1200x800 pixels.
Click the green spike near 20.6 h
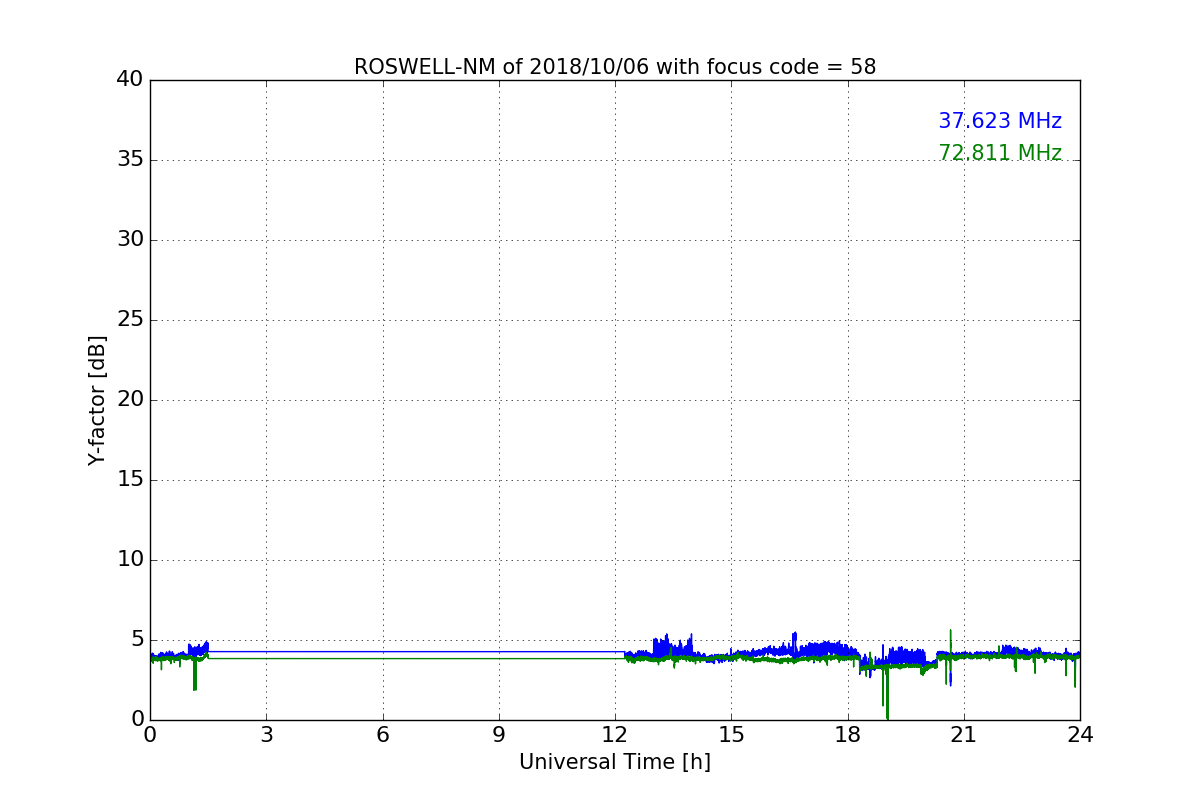tap(950, 643)
